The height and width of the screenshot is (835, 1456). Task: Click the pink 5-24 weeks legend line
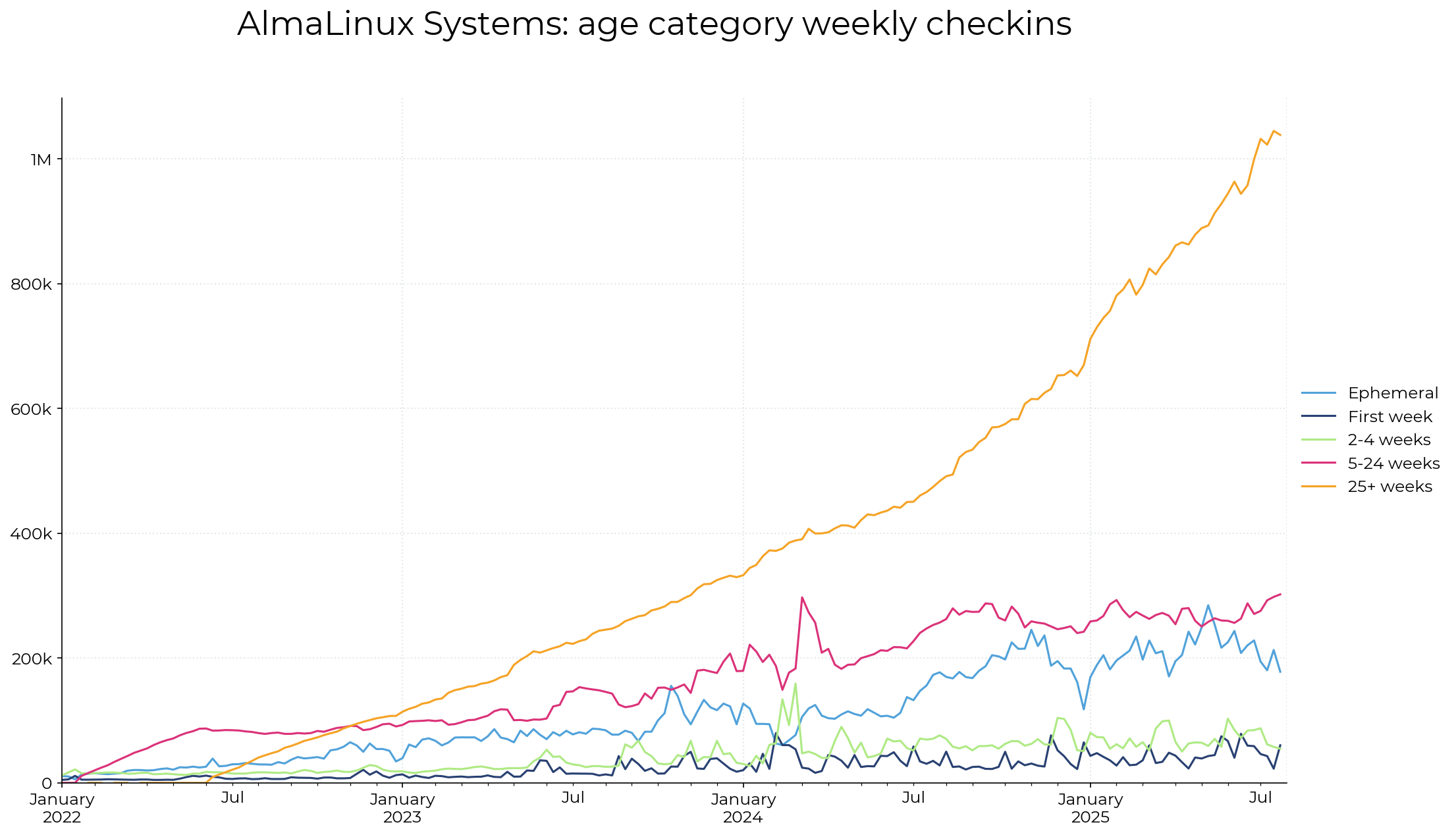pos(1319,464)
